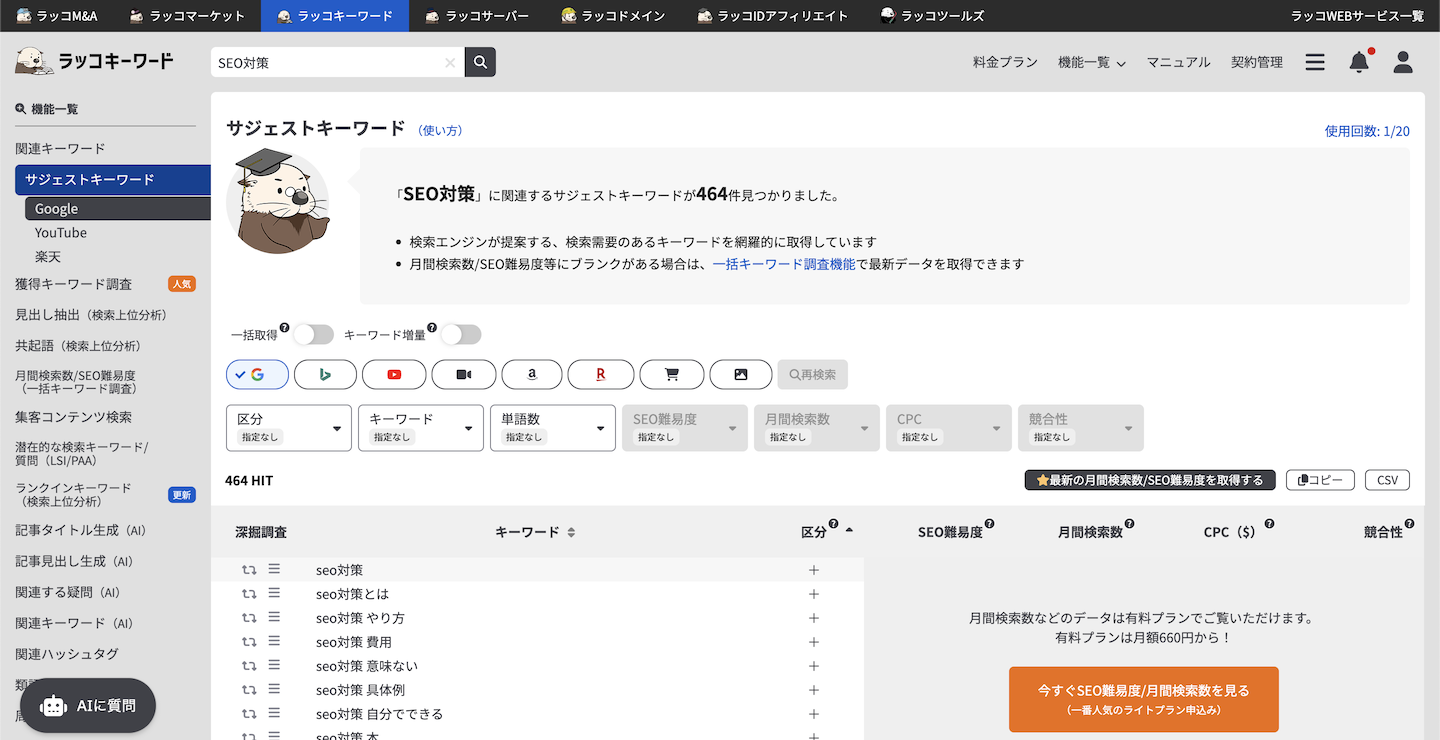1440x740 pixels.
Task: Select Bing search engine button
Action: (325, 374)
